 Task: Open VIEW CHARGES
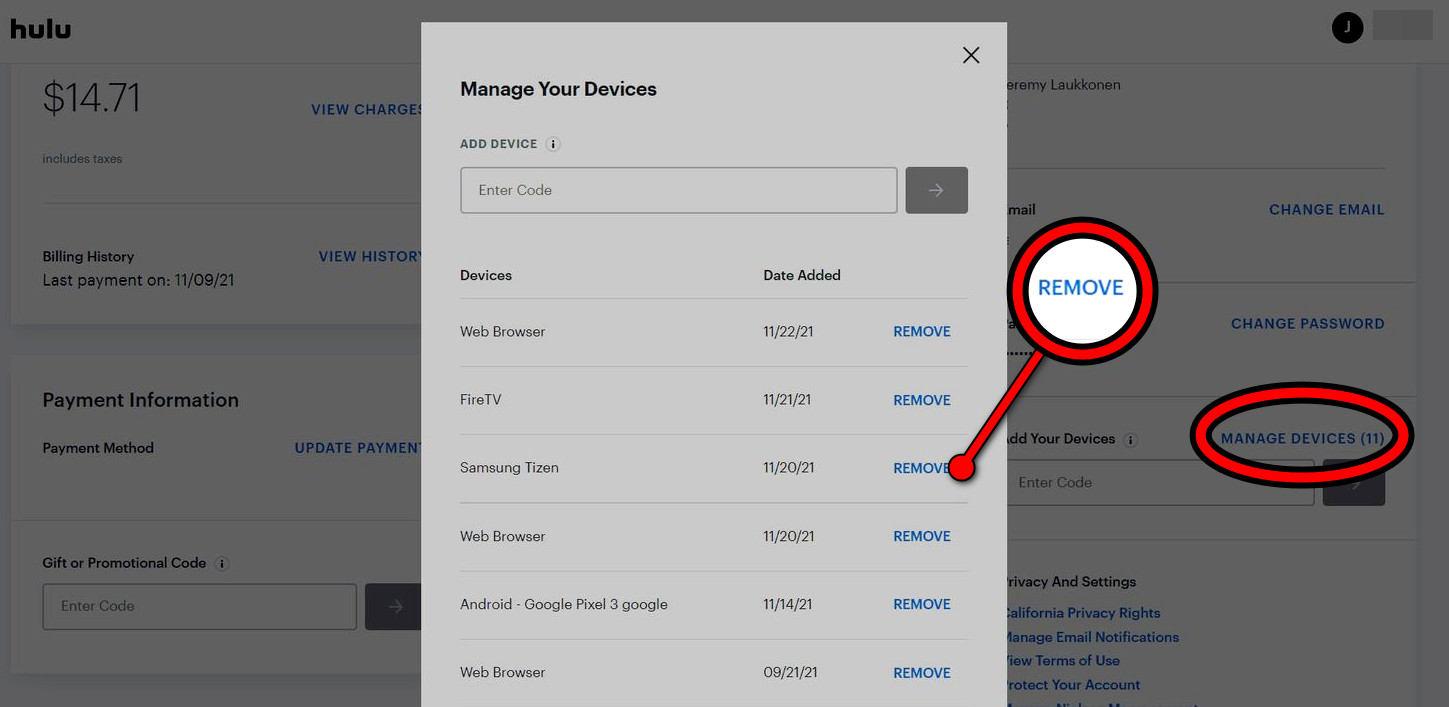click(367, 109)
